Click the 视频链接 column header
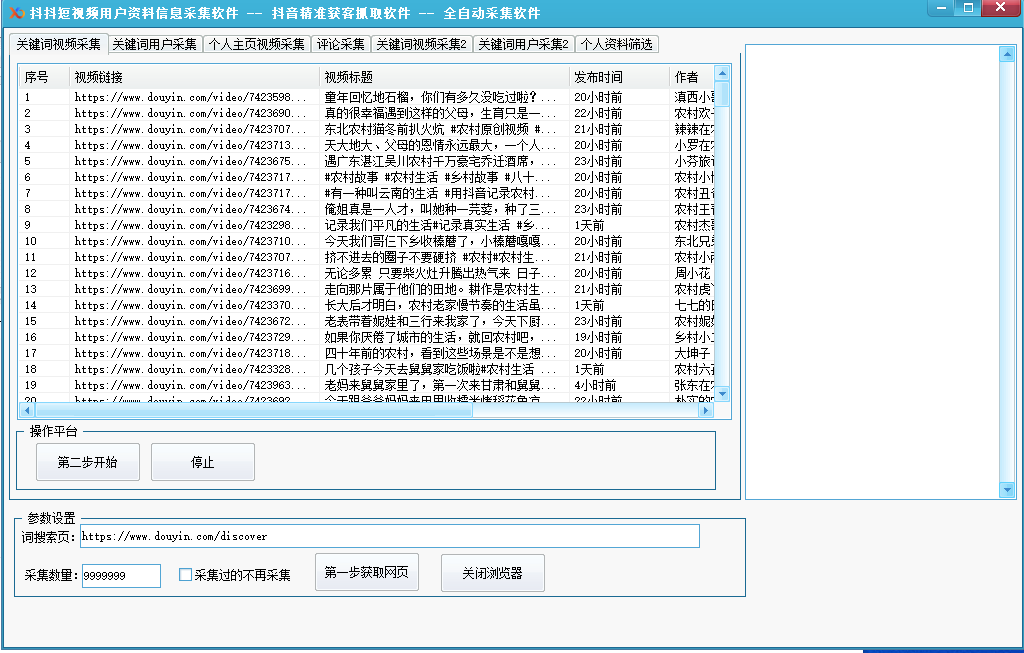The image size is (1024, 653). tap(194, 77)
